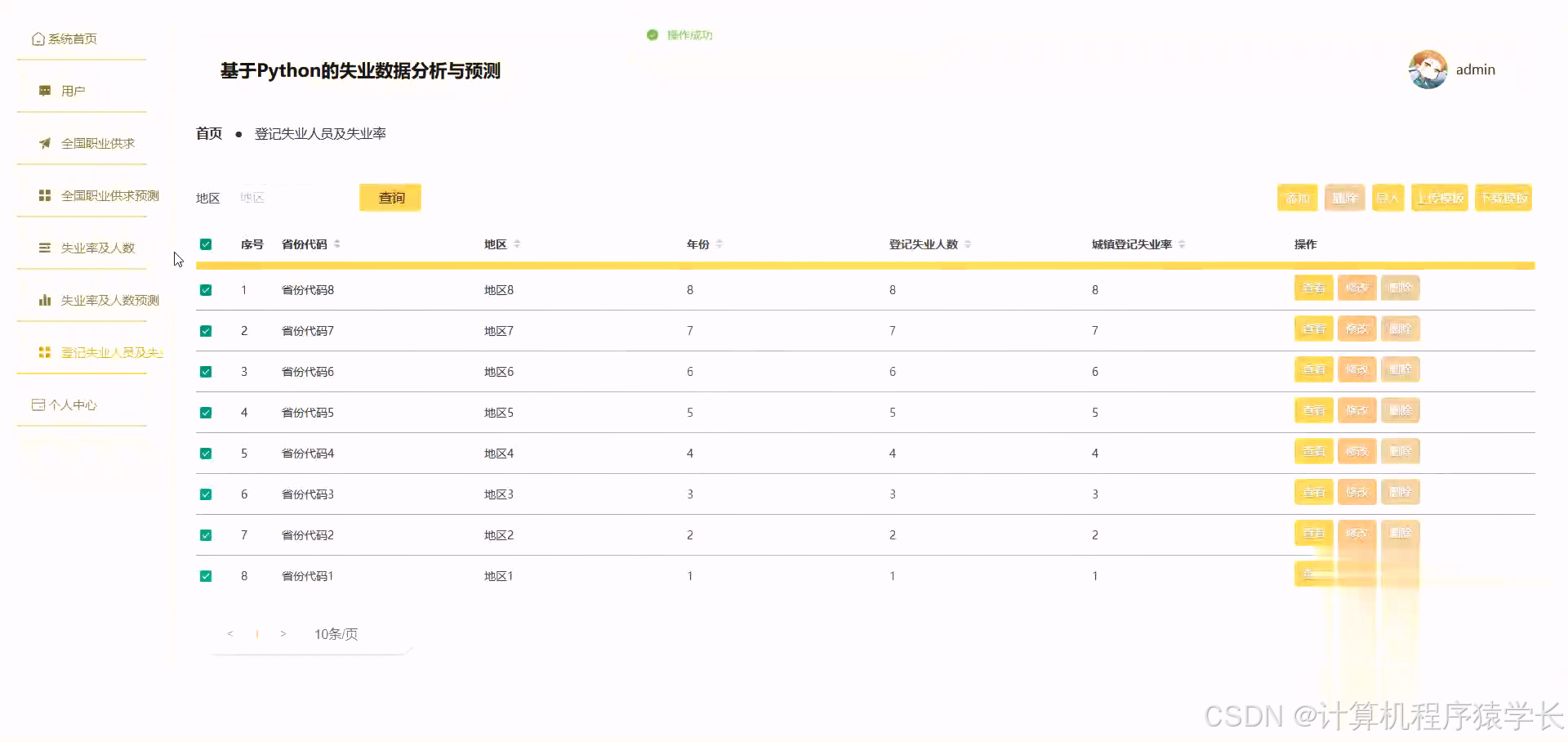This screenshot has height=742, width=1568.
Task: Click the 下载模板 download template button
Action: tap(1503, 197)
